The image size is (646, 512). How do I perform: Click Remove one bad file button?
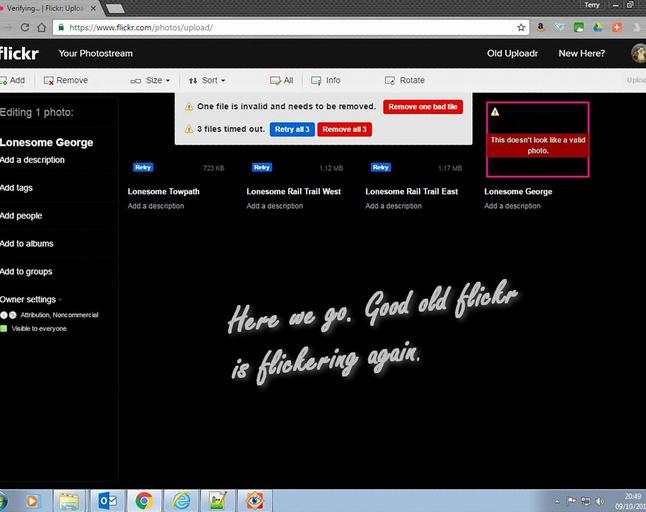[x=422, y=106]
